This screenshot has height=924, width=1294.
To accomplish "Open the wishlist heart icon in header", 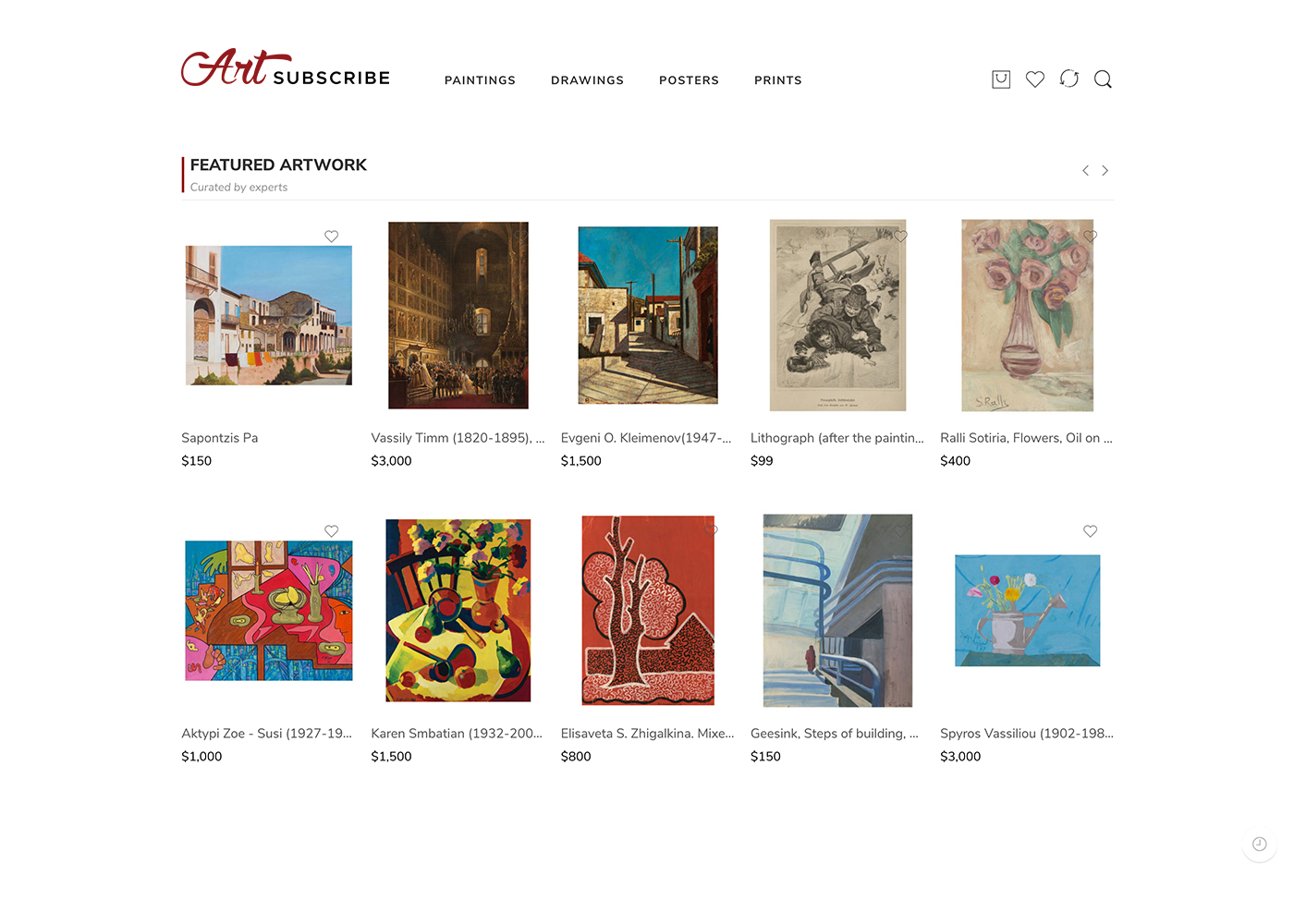I will 1035,79.
